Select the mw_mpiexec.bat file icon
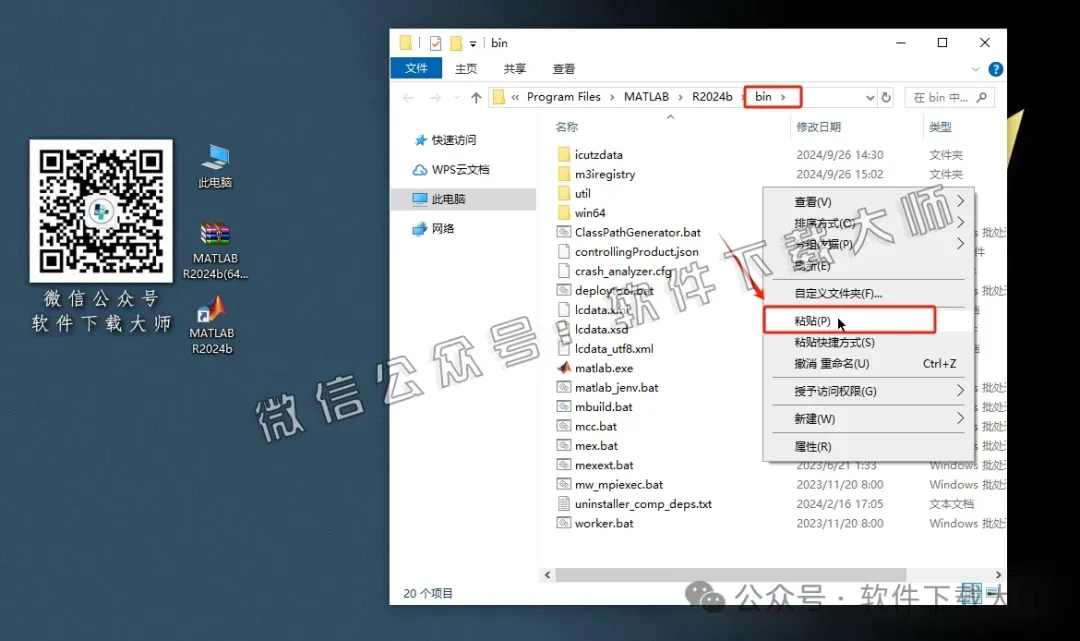Image resolution: width=1080 pixels, height=641 pixels. 564,484
